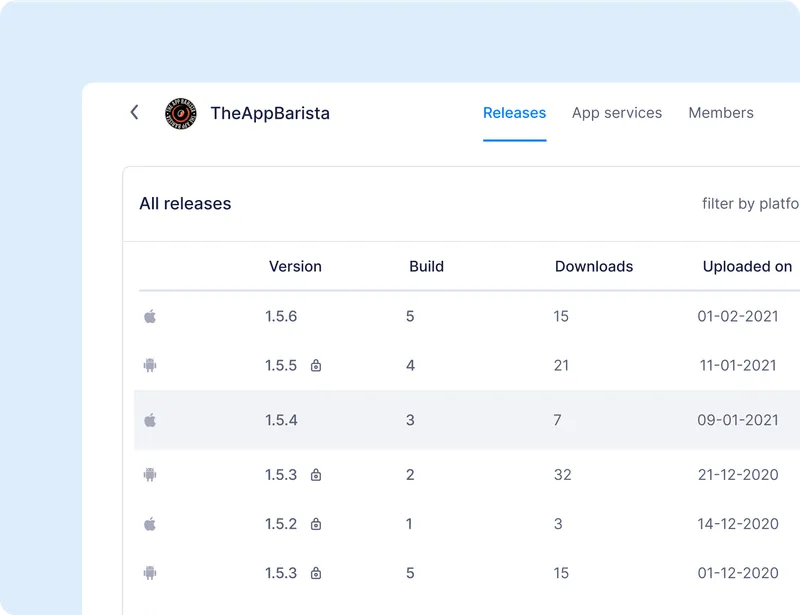Click upload date 01-12-2020

(738, 573)
